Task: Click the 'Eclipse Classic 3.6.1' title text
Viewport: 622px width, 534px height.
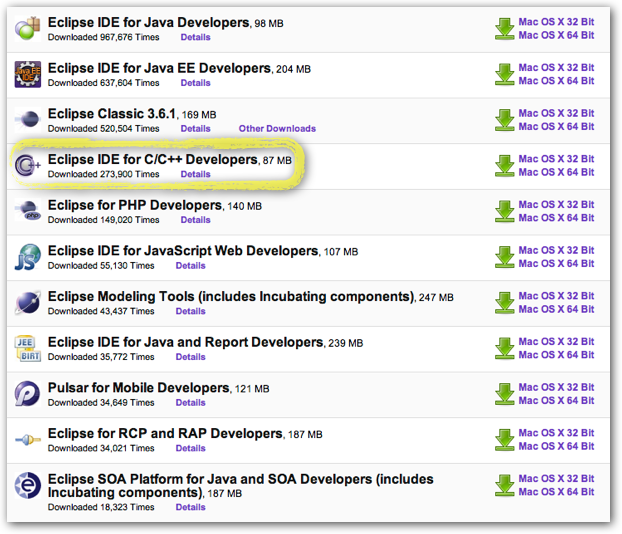Action: pos(111,114)
